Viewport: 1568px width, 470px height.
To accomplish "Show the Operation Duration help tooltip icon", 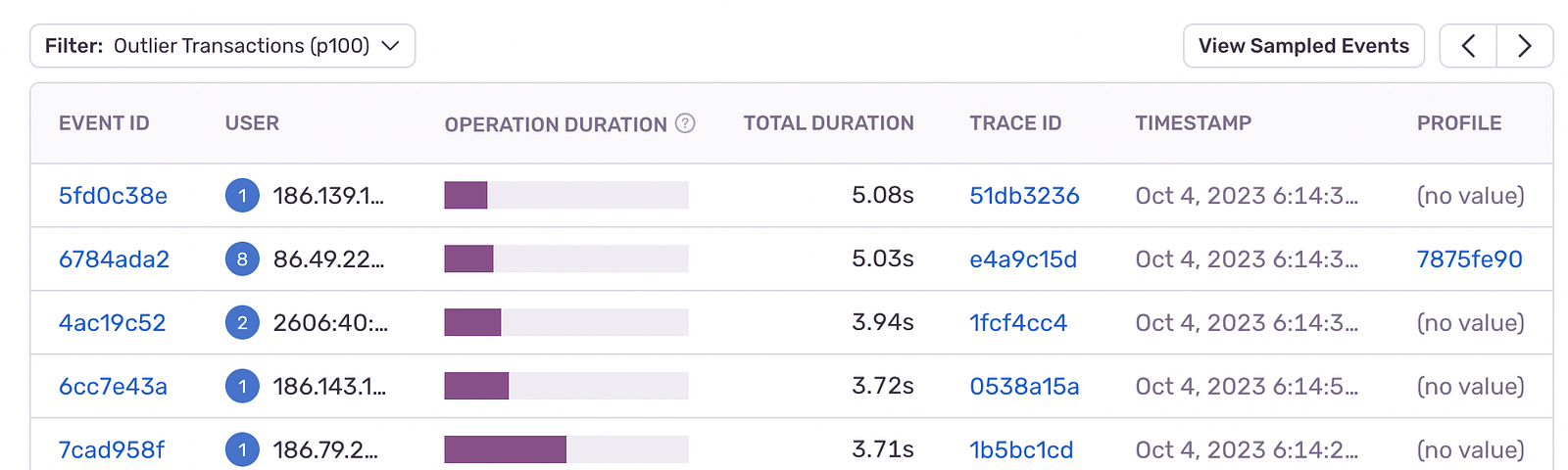I will pos(686,123).
